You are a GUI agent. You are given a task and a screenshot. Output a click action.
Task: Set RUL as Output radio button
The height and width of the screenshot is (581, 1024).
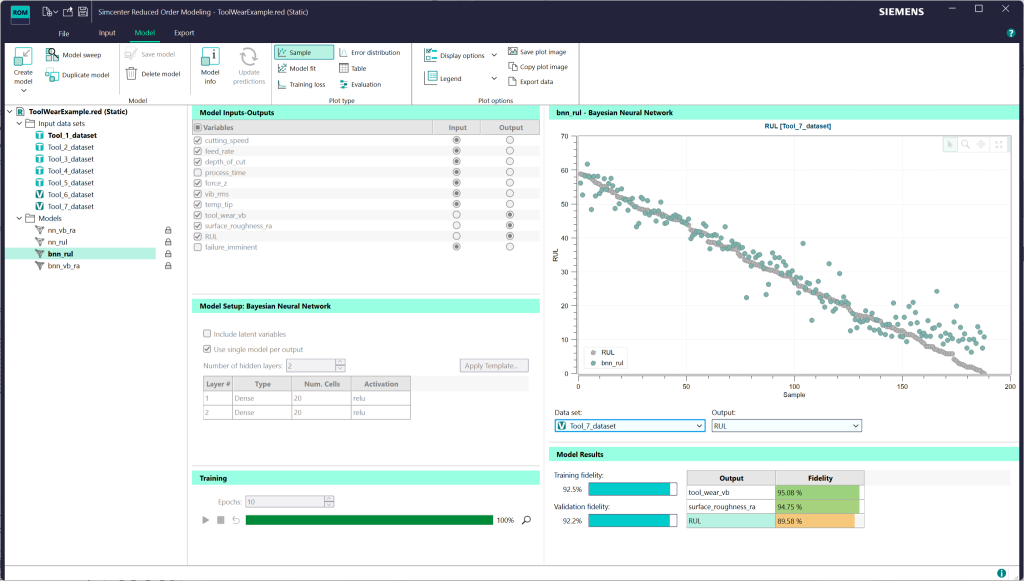point(509,236)
